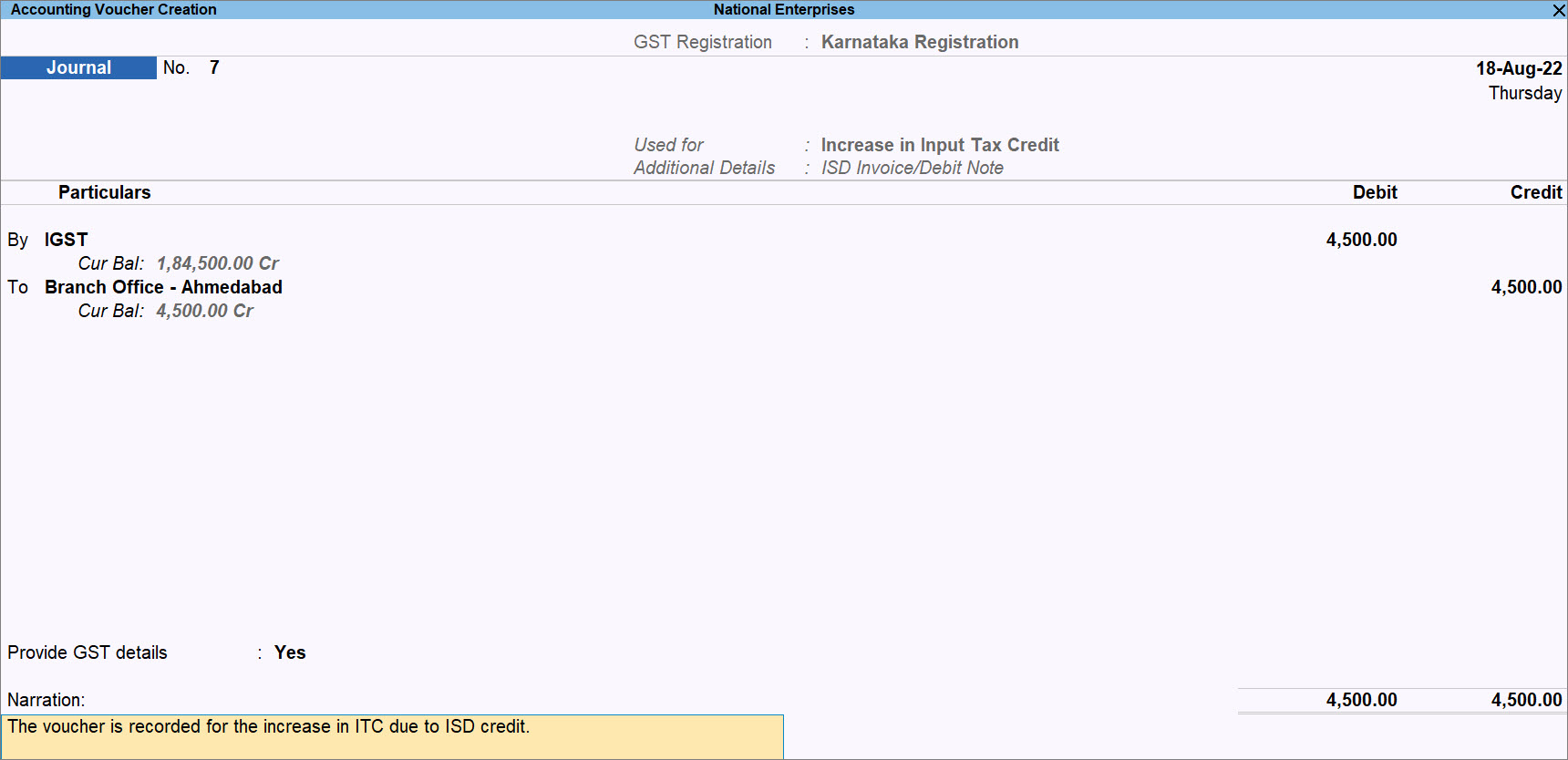Click the Debit column header
Image resolution: width=1568 pixels, height=760 pixels.
[1375, 192]
